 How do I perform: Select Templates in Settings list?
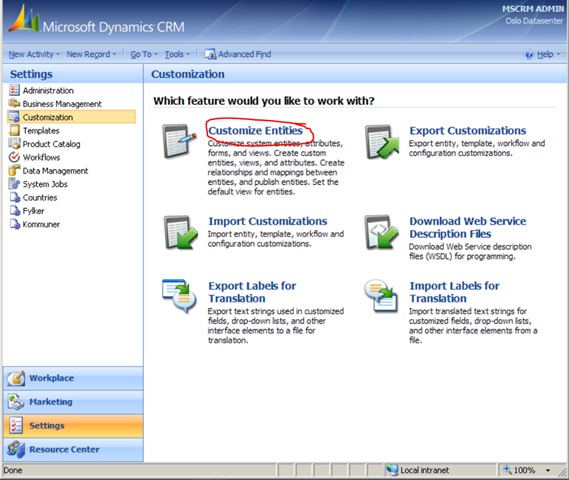(x=41, y=131)
